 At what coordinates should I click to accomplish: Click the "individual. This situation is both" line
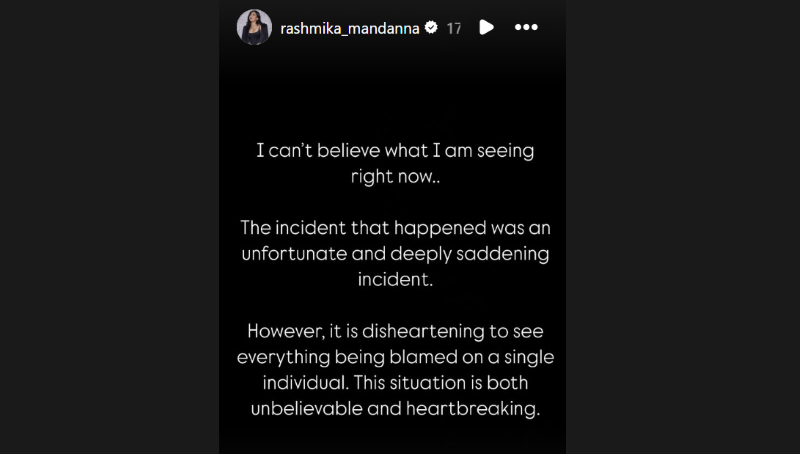(x=395, y=383)
